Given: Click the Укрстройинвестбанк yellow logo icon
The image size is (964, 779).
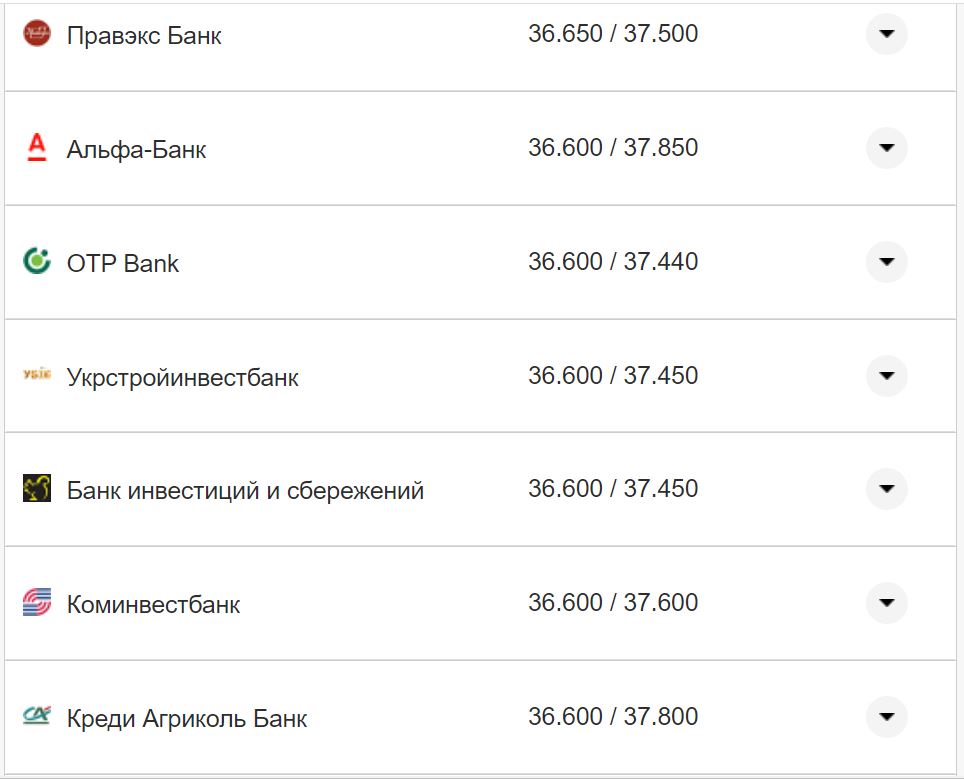Looking at the screenshot, I should click(x=36, y=373).
